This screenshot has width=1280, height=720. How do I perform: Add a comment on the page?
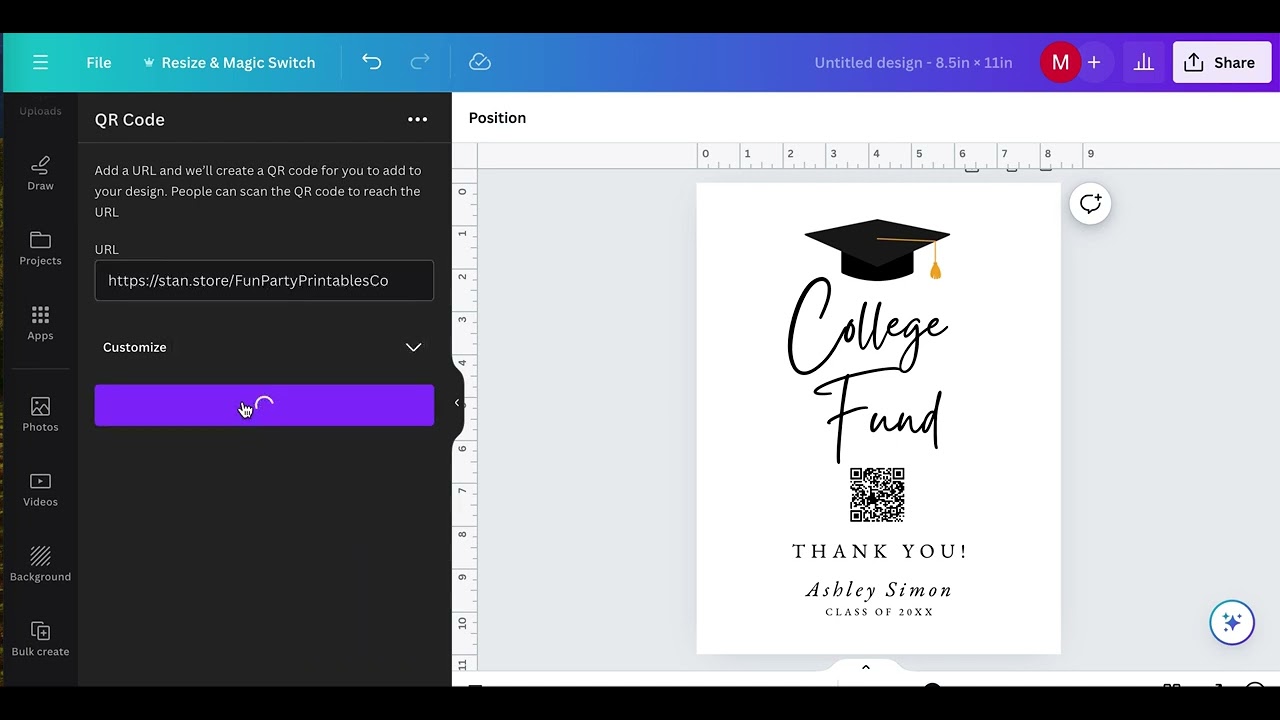(1090, 204)
